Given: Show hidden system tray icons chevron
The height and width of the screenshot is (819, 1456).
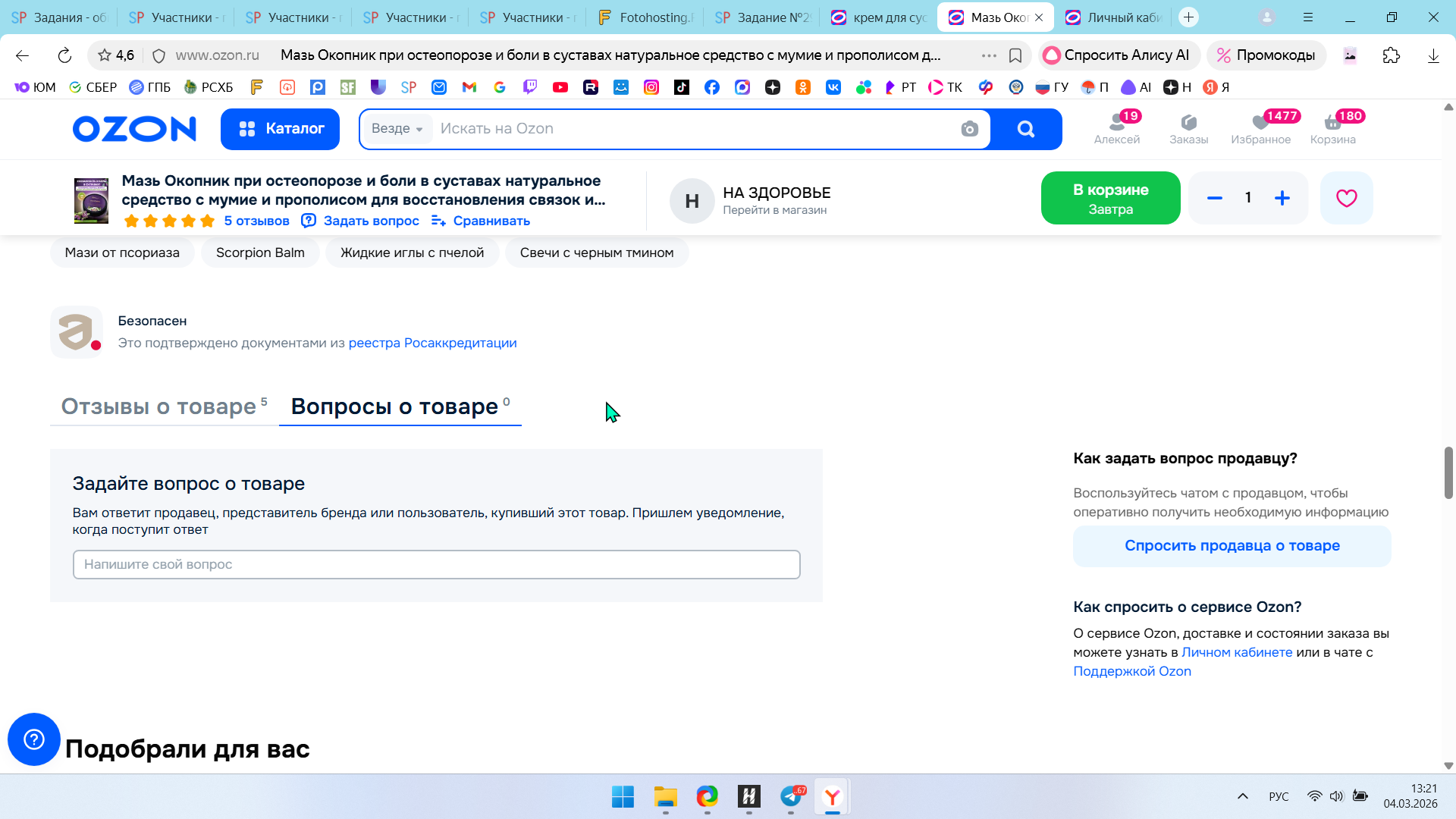Looking at the screenshot, I should coord(1242,796).
